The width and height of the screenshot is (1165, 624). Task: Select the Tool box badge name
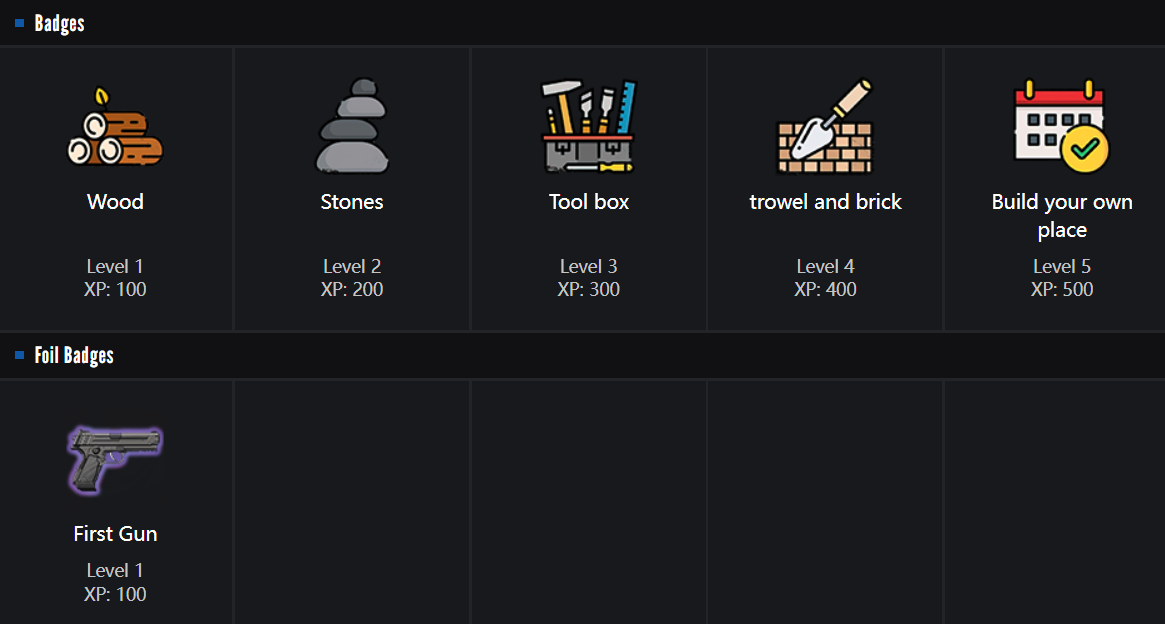[589, 202]
